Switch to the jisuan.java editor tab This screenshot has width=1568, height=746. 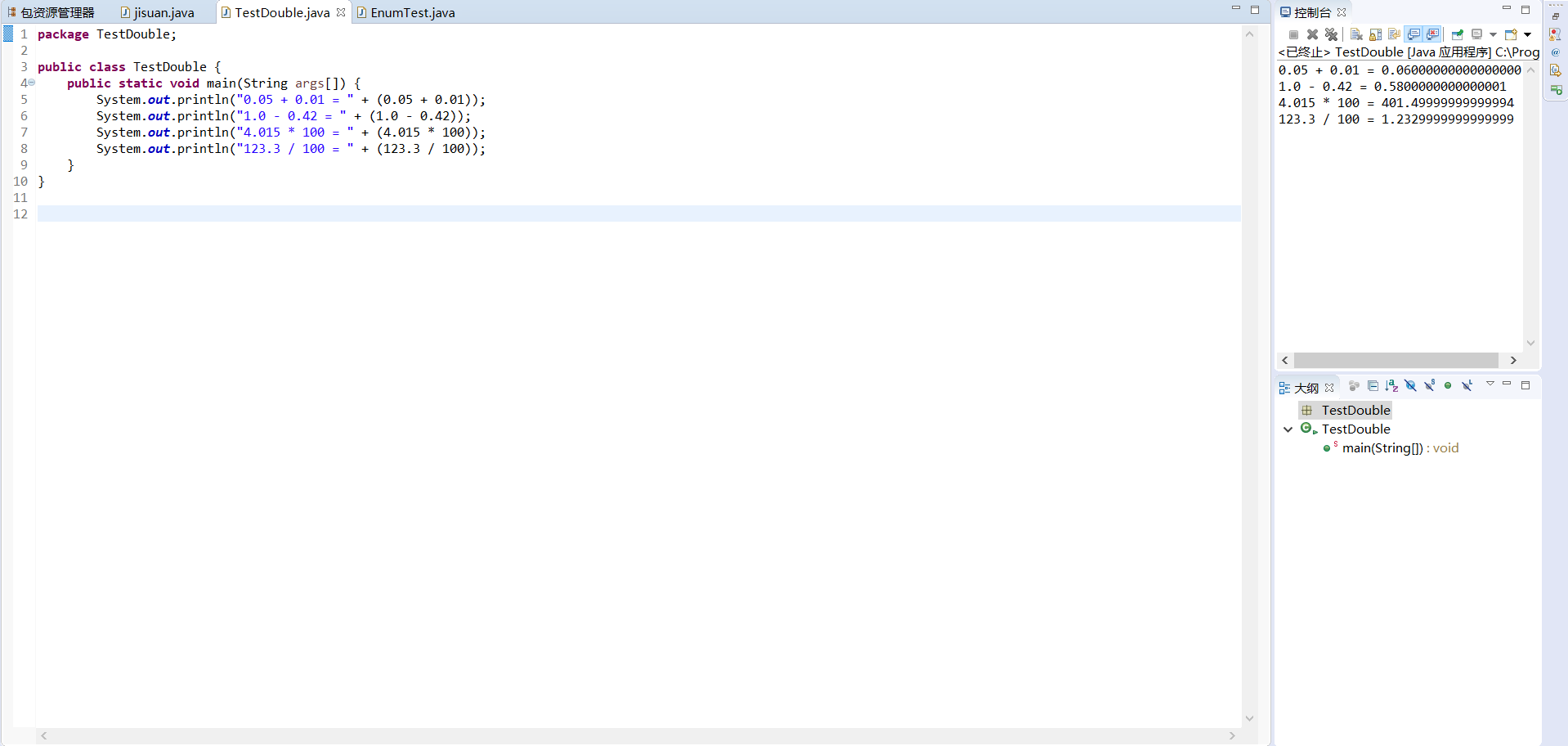(158, 12)
